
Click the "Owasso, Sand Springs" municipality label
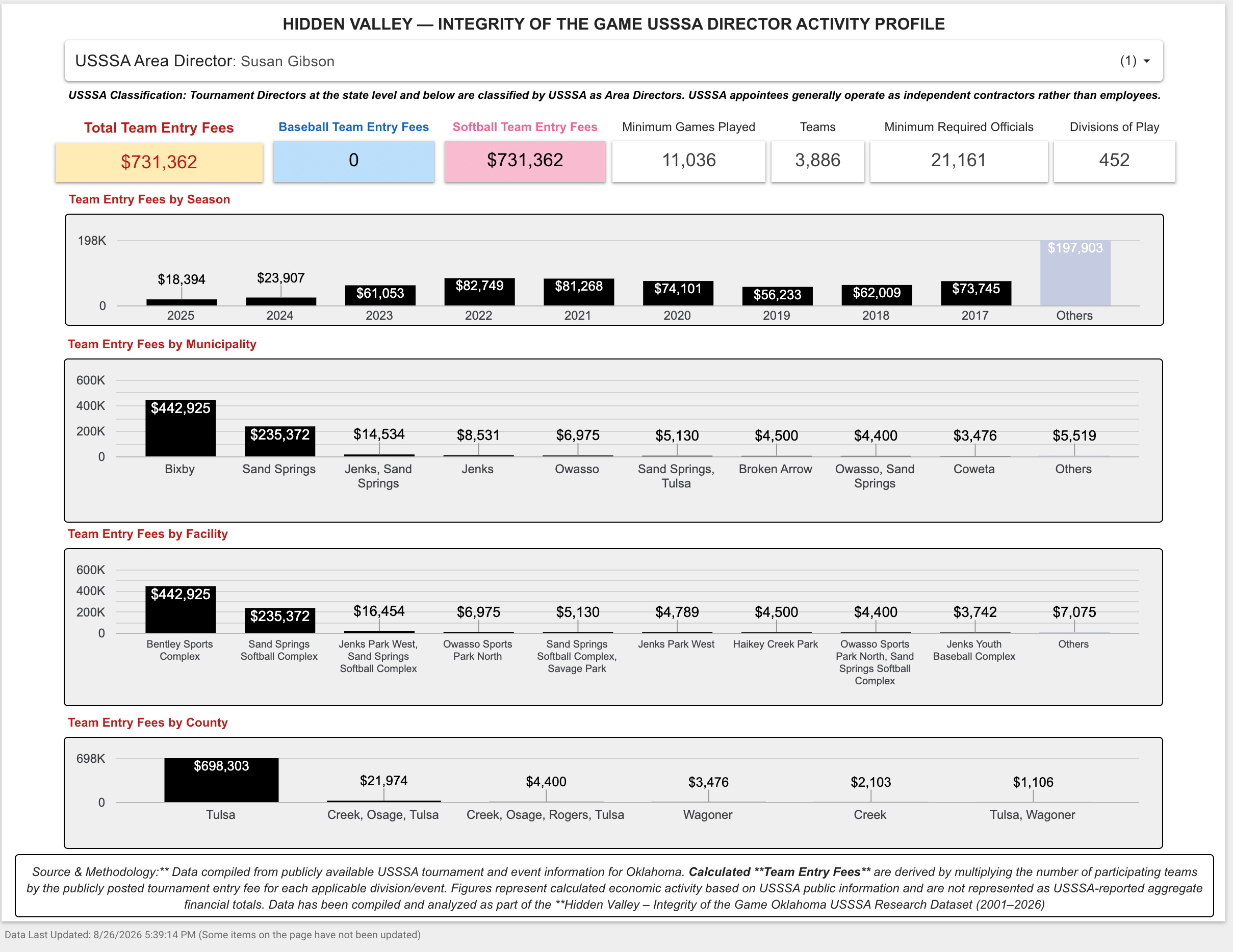875,476
